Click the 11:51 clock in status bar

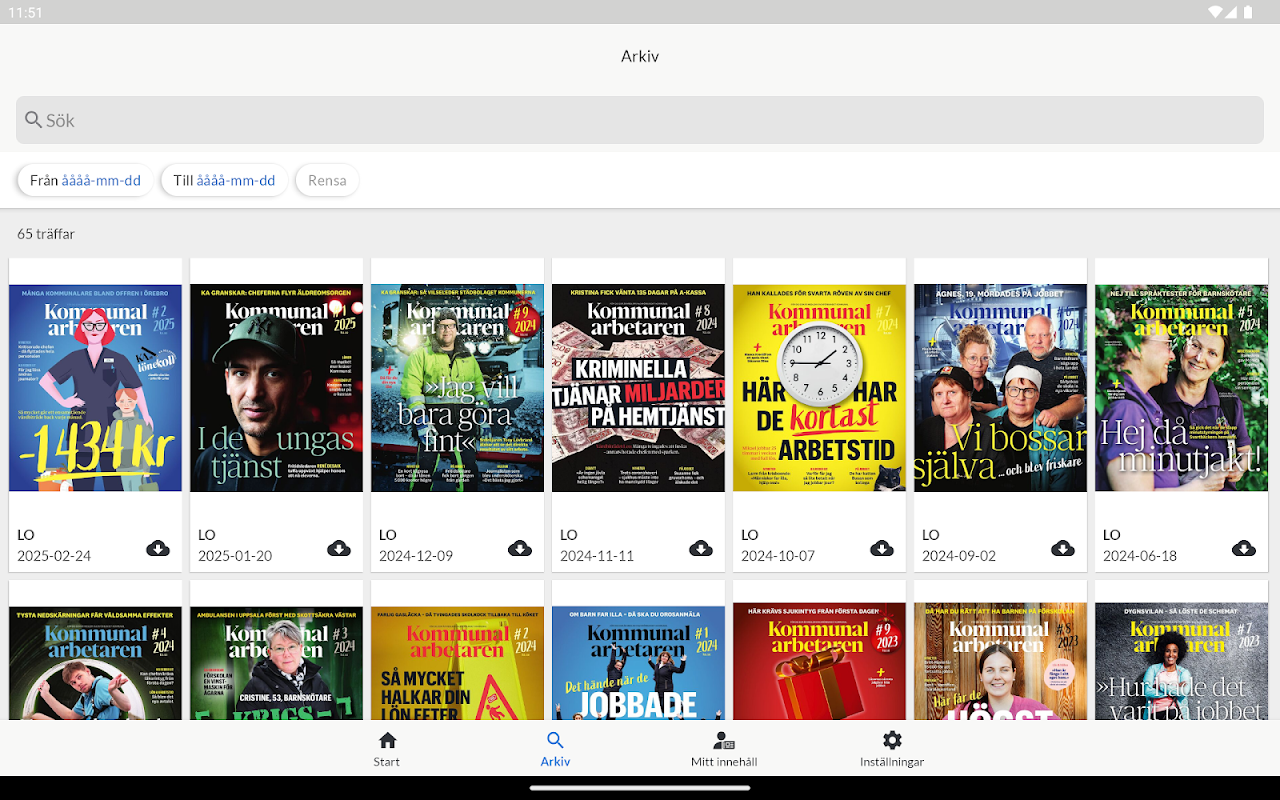[26, 12]
